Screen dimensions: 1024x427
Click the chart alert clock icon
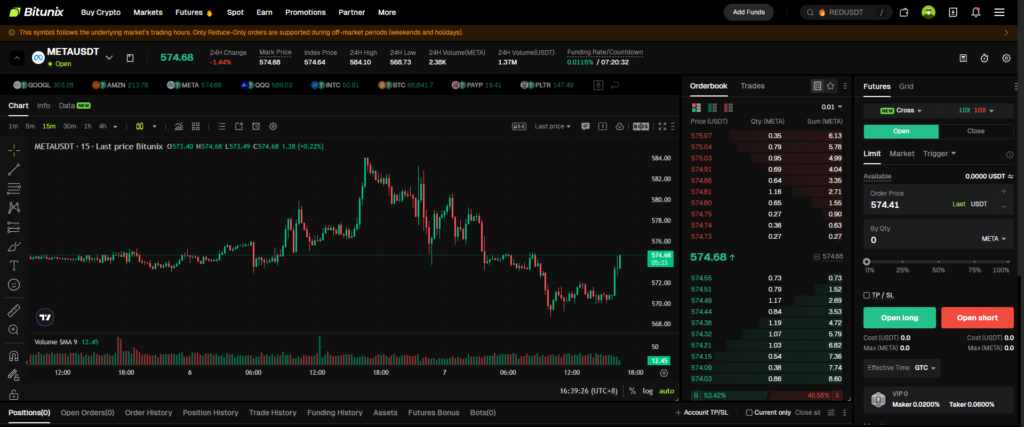point(256,126)
